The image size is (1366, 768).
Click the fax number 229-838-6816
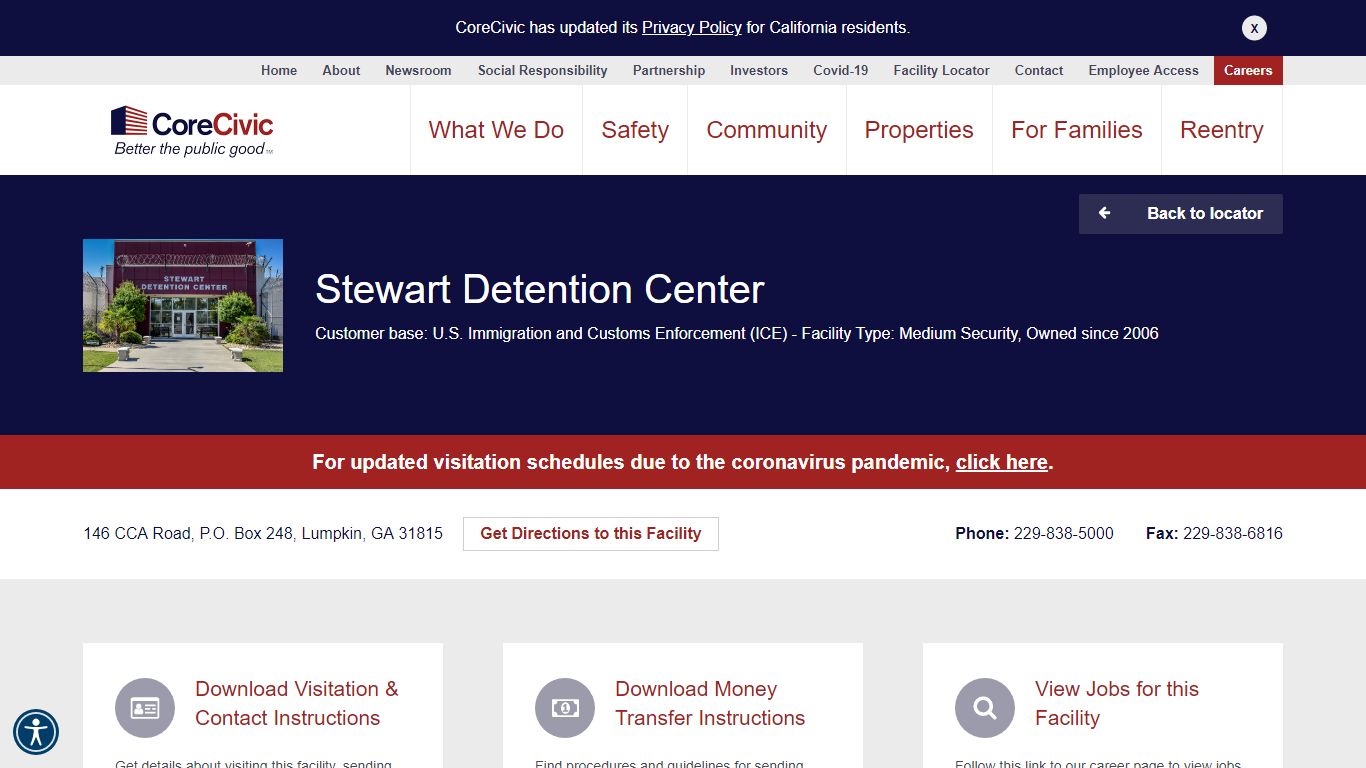tap(1232, 533)
